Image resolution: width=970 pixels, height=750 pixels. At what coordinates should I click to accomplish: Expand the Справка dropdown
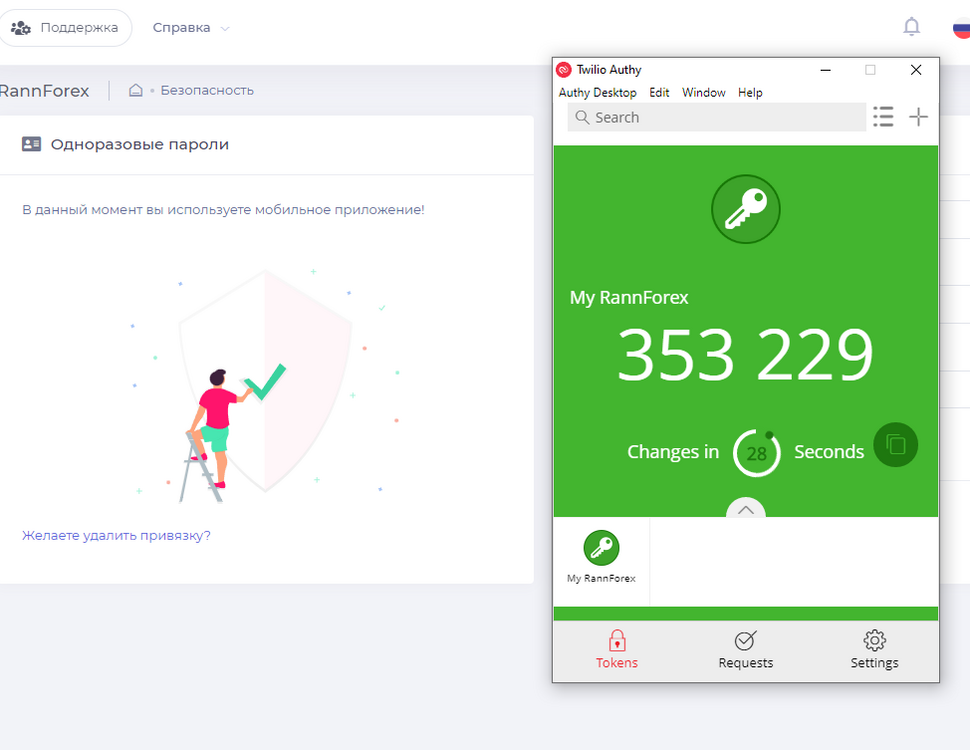(x=191, y=28)
